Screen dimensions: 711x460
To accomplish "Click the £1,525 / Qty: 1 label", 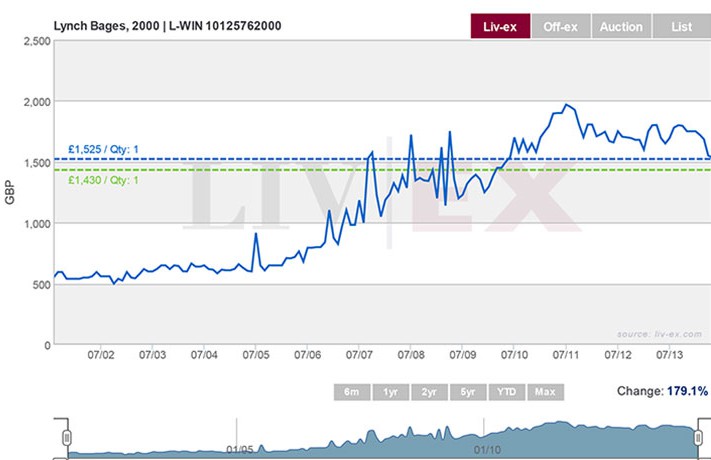I will tap(103, 149).
